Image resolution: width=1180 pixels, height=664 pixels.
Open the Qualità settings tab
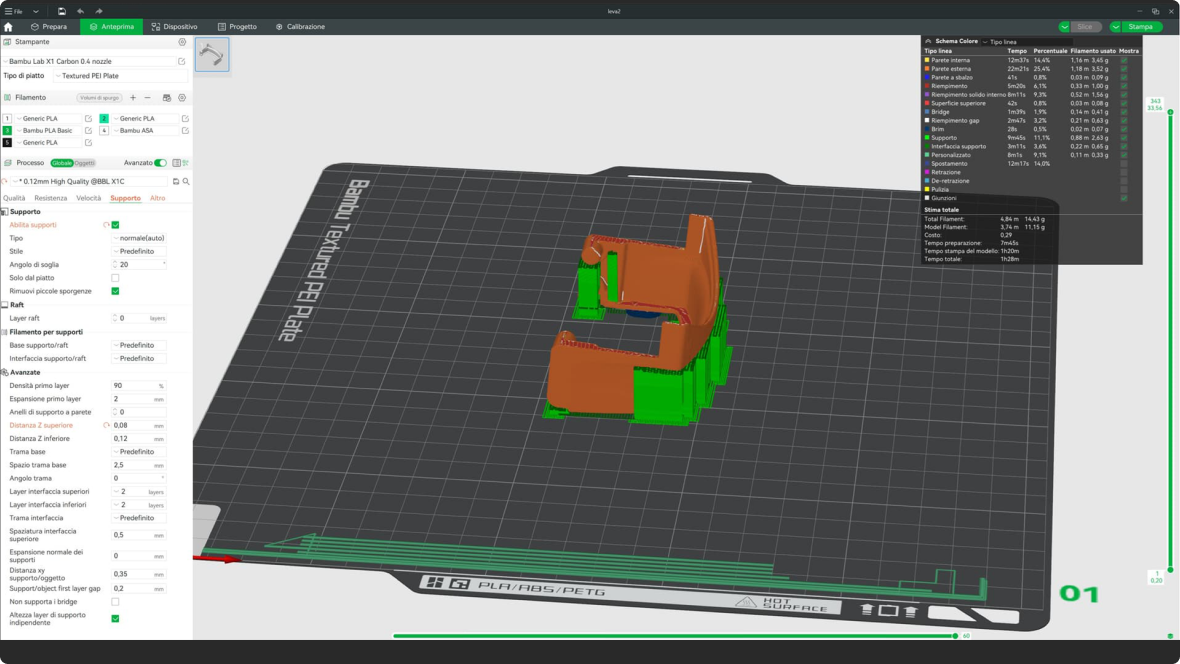[14, 198]
